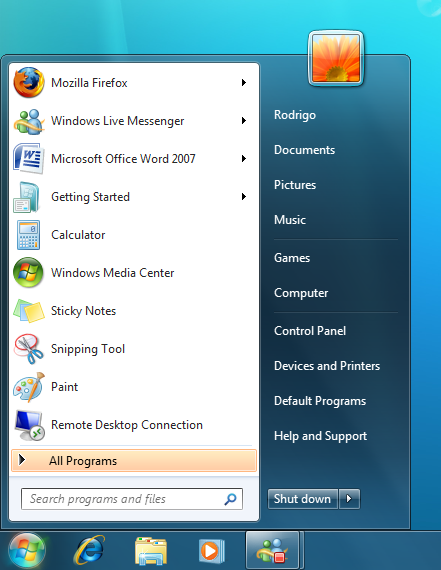441x570 pixels.
Task: Start the Paint palette icon
Action: (28, 387)
